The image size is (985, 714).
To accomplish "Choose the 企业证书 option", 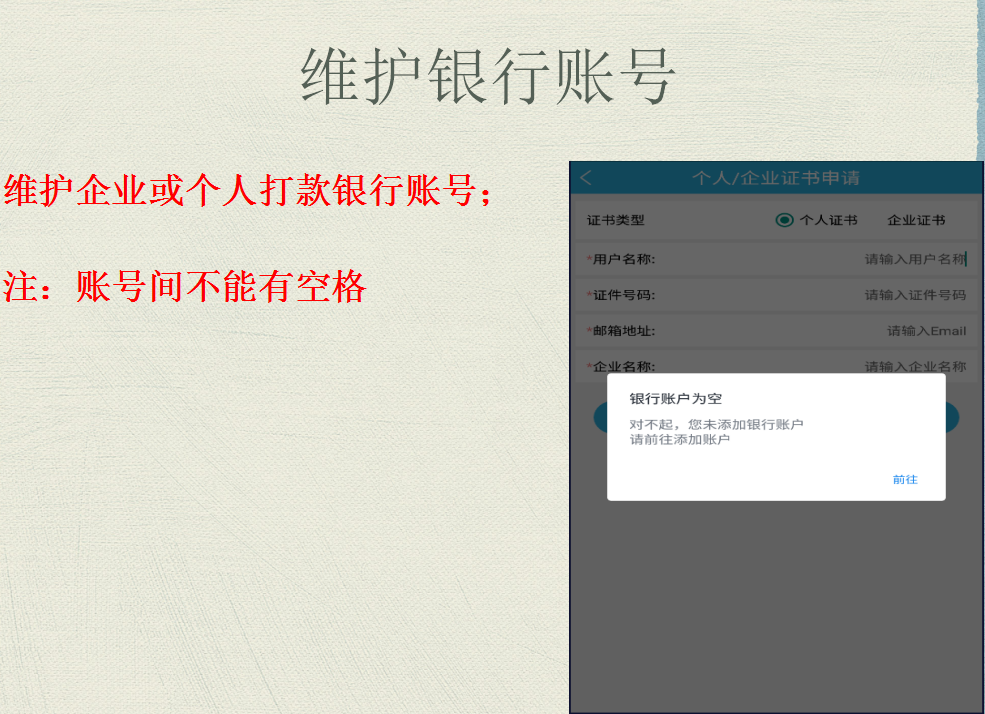I will [x=916, y=220].
